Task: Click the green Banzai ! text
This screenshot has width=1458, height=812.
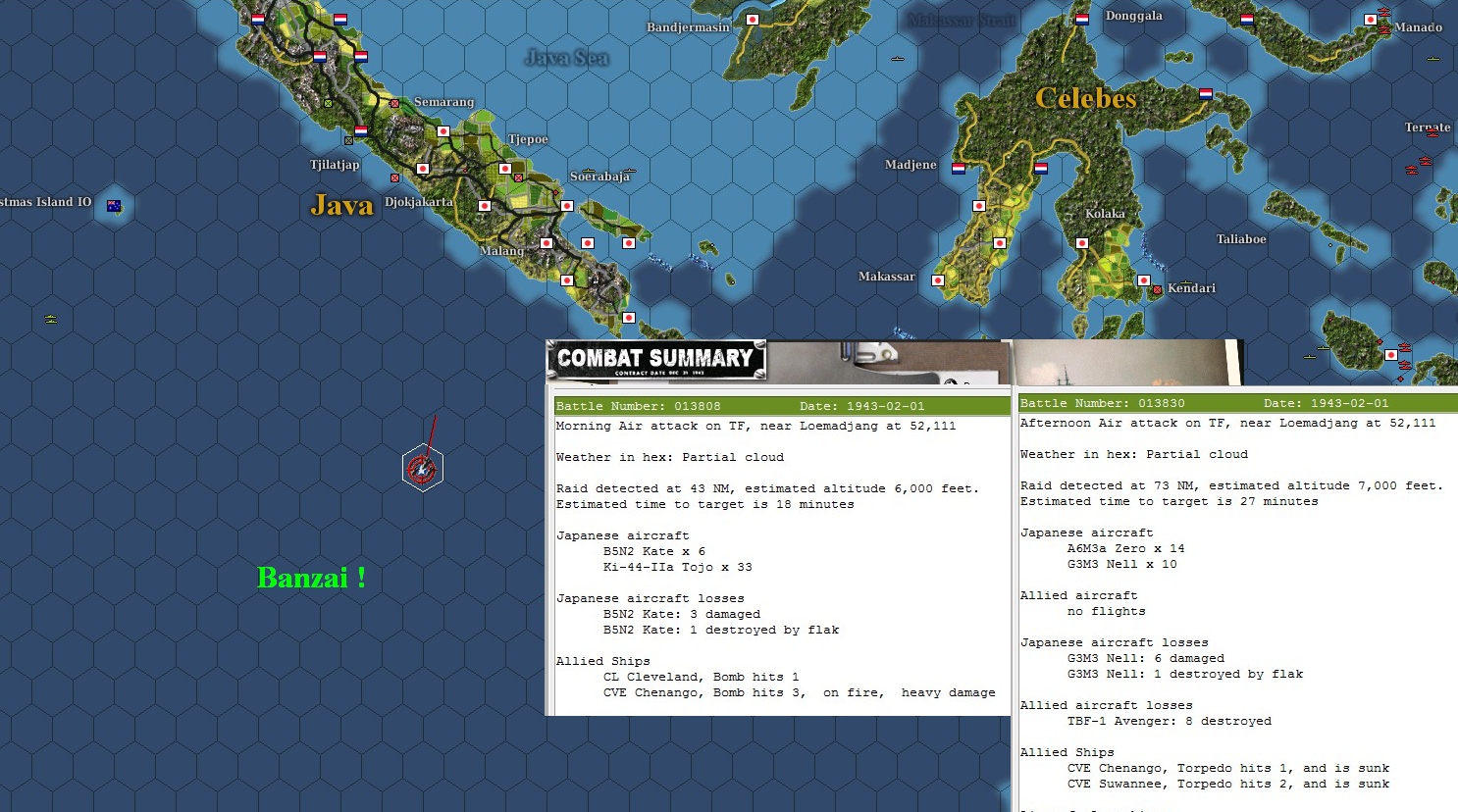Action: (312, 578)
